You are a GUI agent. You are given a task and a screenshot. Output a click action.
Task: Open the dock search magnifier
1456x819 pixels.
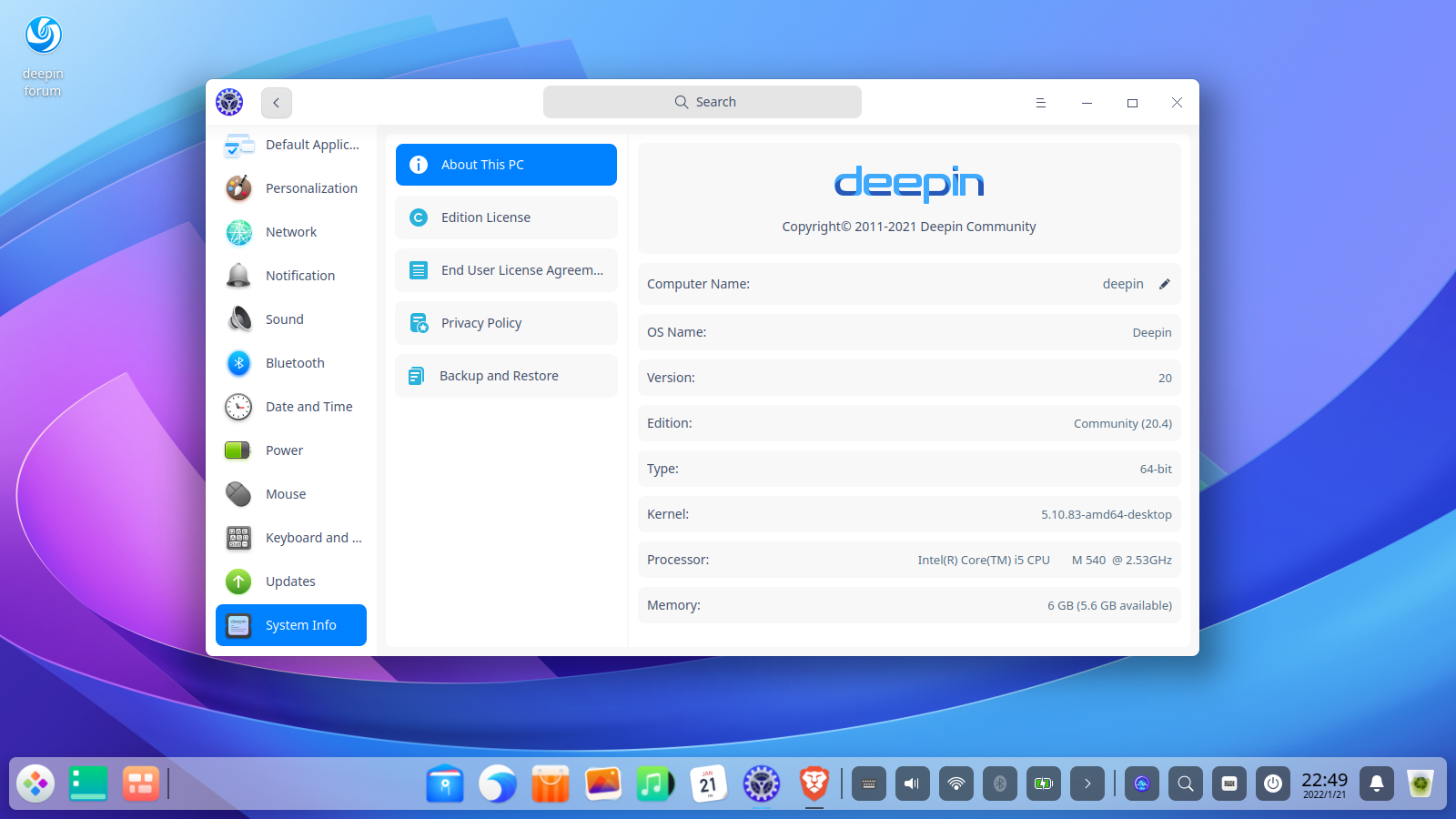click(1186, 784)
